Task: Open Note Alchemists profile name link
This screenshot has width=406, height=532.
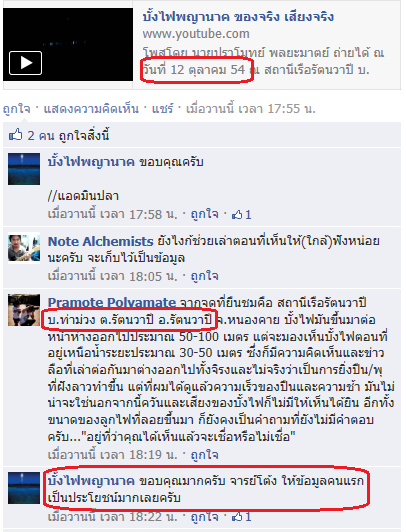Action: 101,241
